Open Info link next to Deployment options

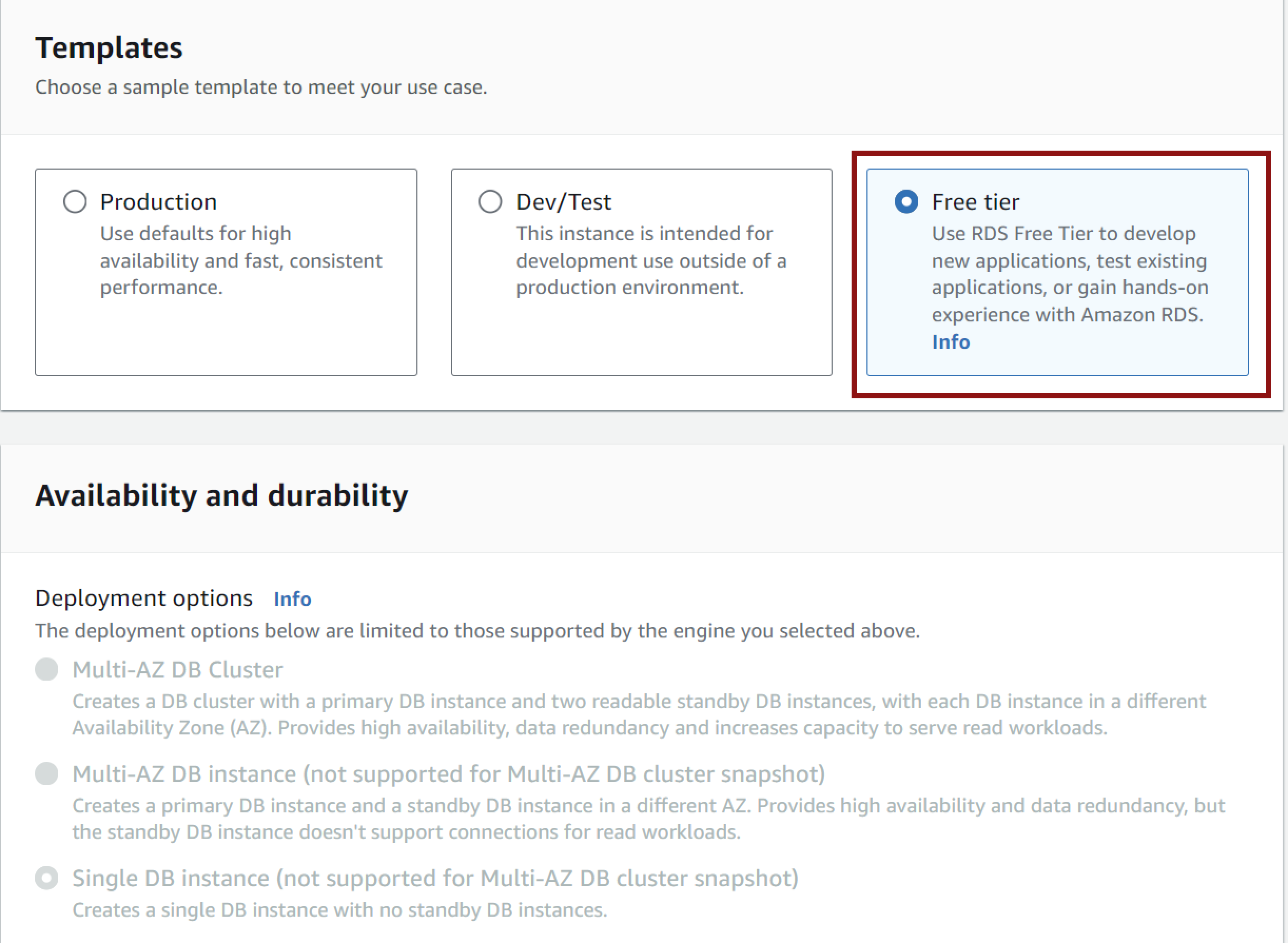pos(292,599)
